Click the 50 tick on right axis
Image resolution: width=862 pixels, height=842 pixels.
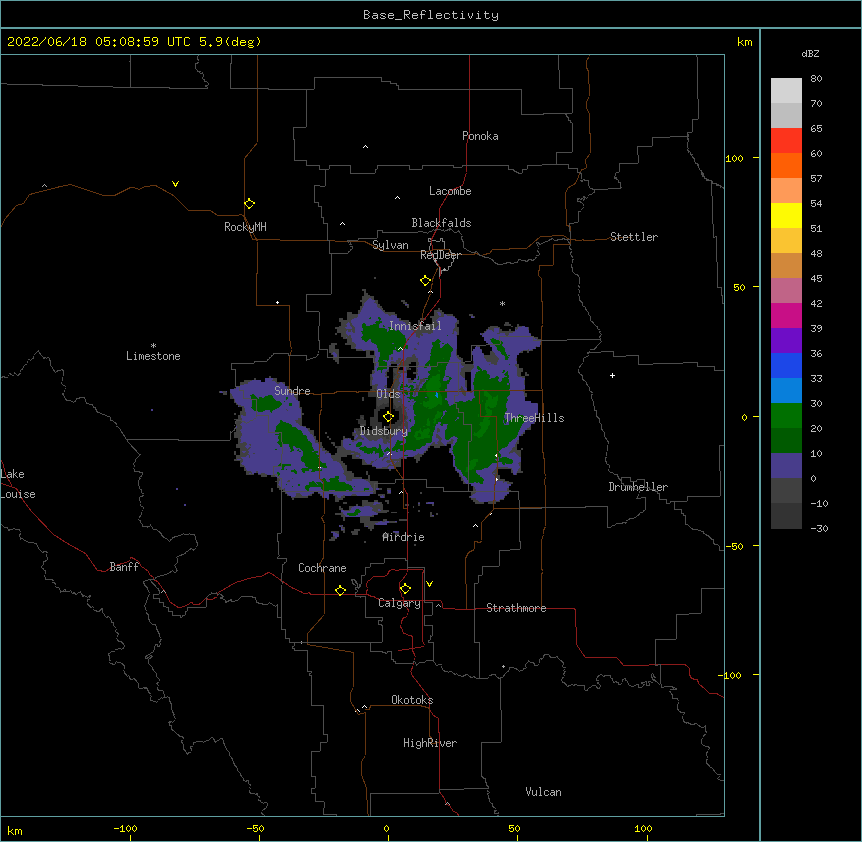pos(739,287)
